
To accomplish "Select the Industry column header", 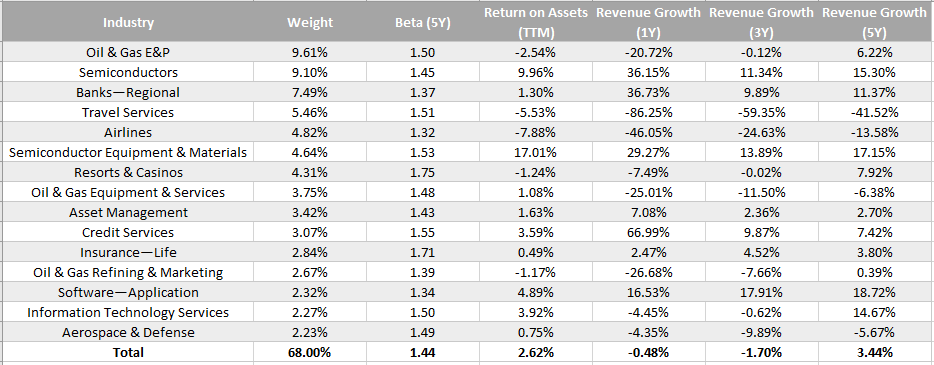I will tap(128, 23).
